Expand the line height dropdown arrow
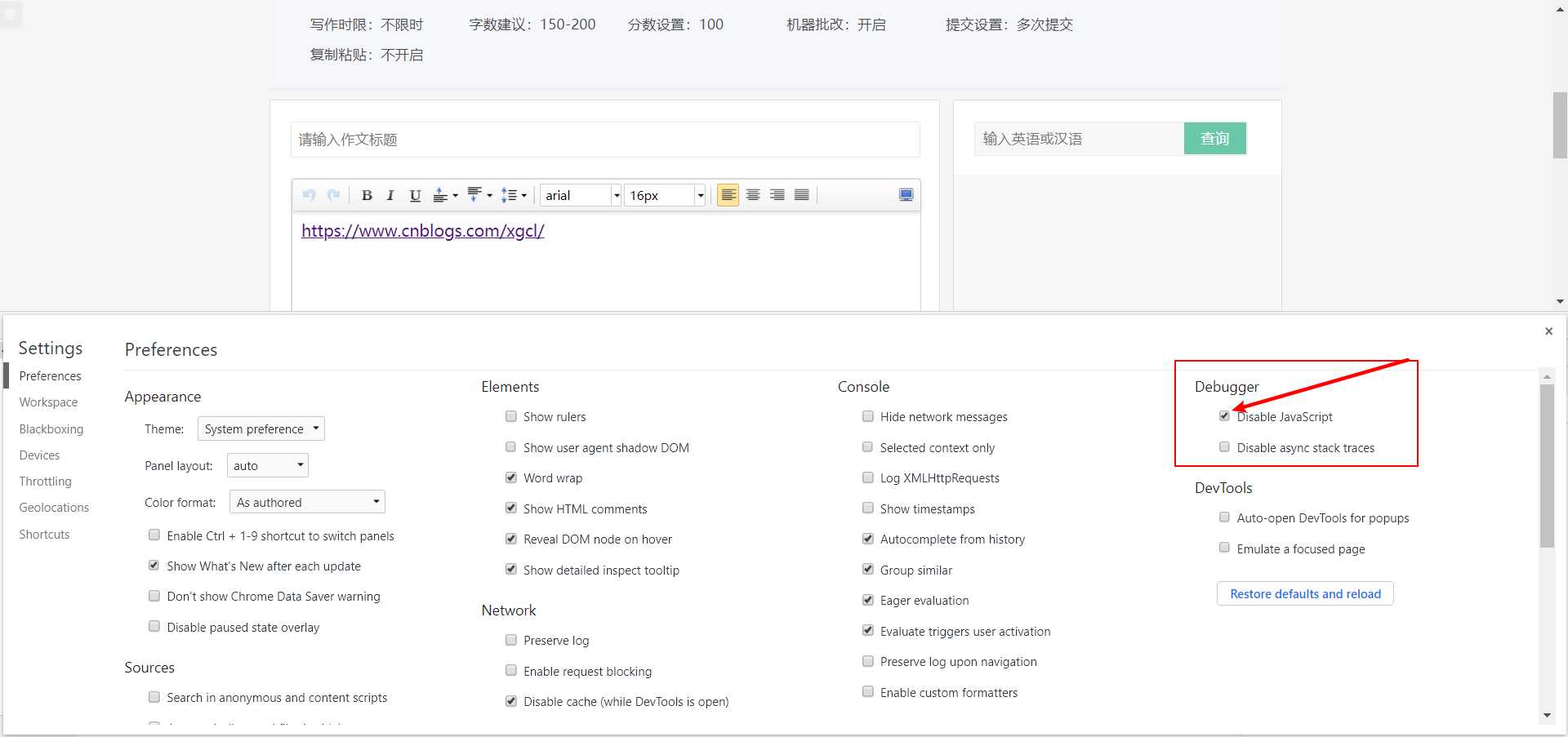The height and width of the screenshot is (737, 1568). 523,195
